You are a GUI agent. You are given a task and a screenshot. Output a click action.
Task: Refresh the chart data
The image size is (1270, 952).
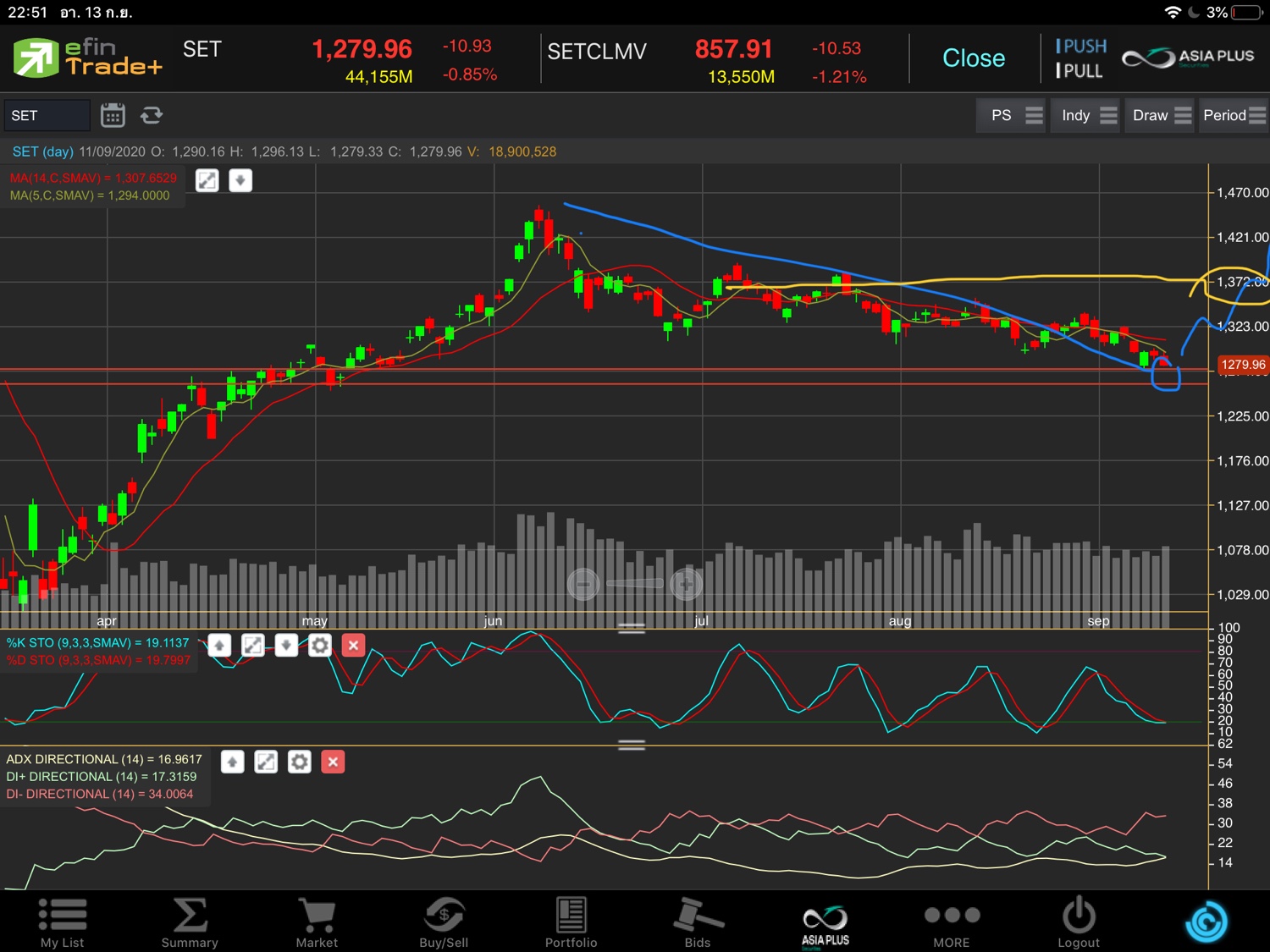tap(152, 115)
